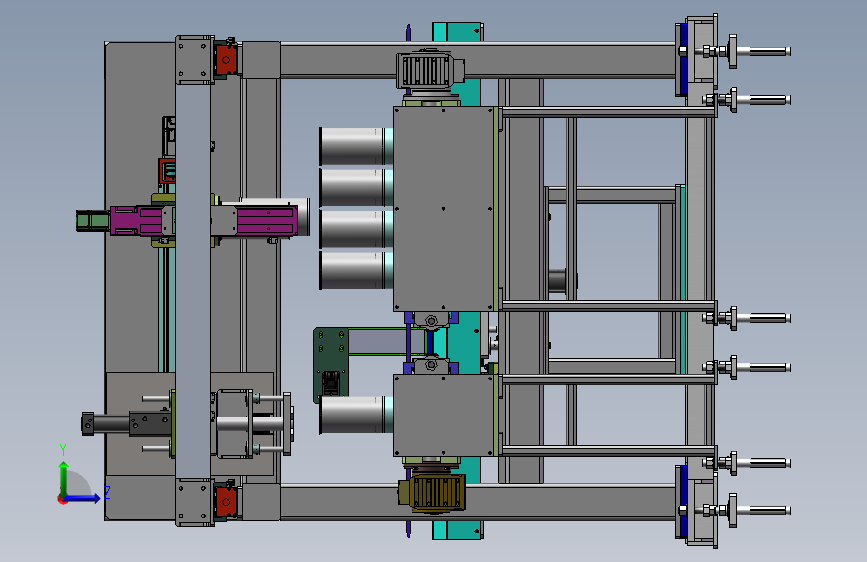Select the gold gear motor at the bottom frame
867x562 pixels.
coord(432,493)
